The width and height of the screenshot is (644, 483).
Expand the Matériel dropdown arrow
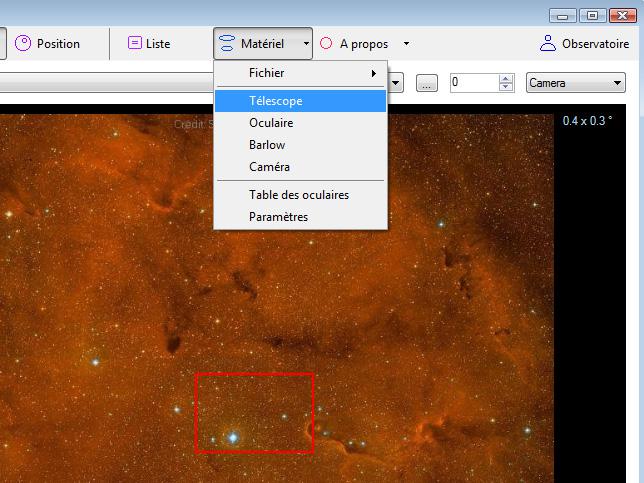point(306,44)
